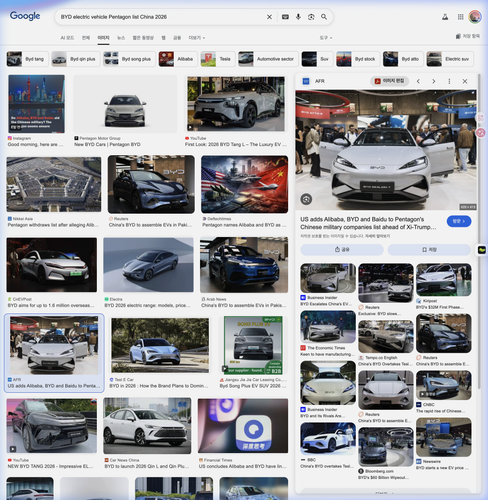Start voice search with the microphone icon
This screenshot has width=488, height=500.
pyautogui.click(x=298, y=17)
